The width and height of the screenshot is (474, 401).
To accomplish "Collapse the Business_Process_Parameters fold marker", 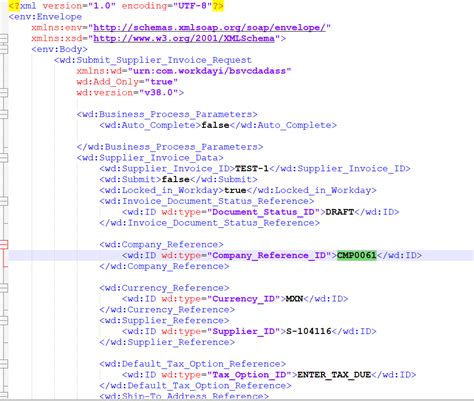I will pyautogui.click(x=3, y=114).
